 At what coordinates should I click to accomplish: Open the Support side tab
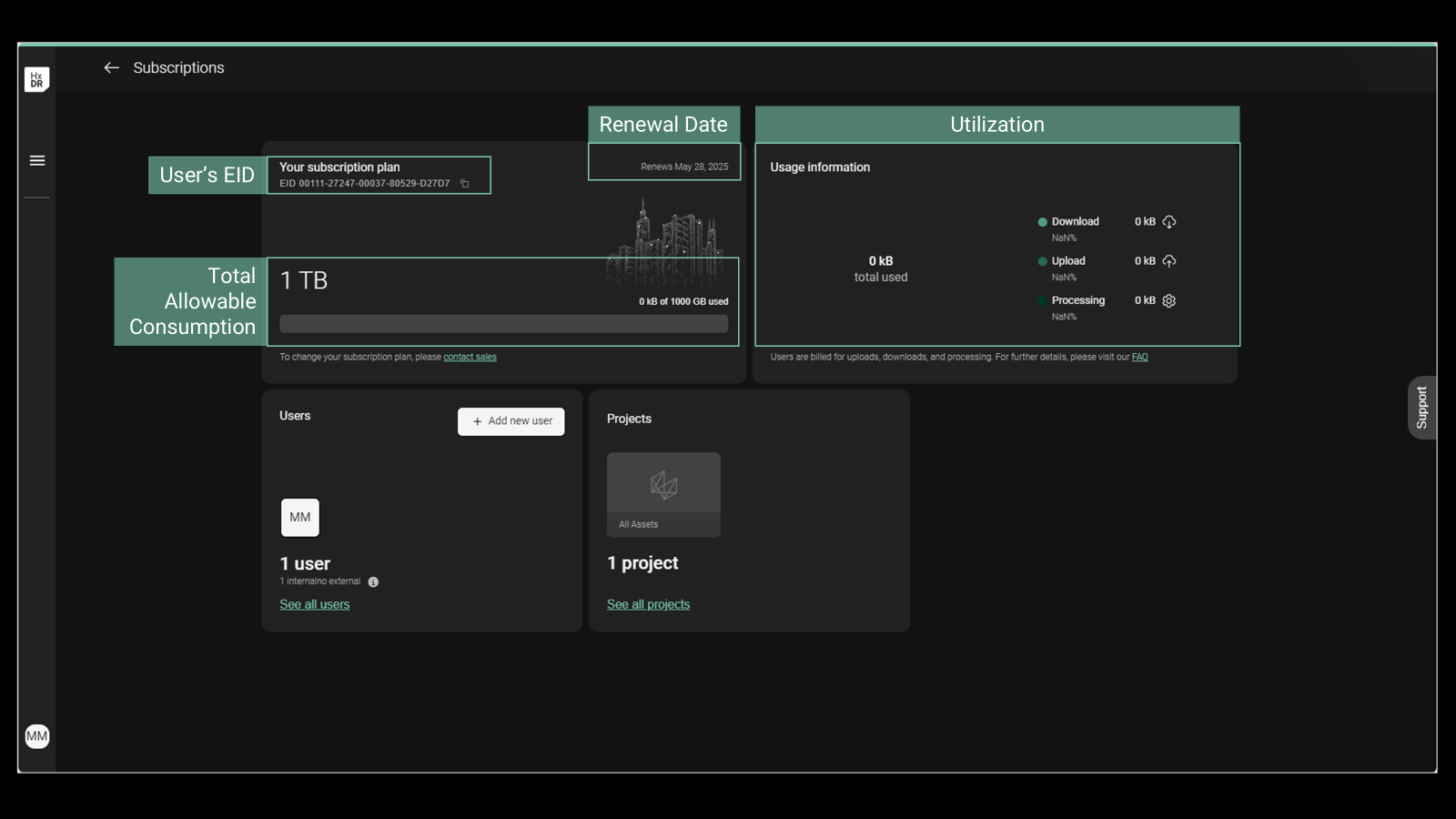pyautogui.click(x=1421, y=408)
